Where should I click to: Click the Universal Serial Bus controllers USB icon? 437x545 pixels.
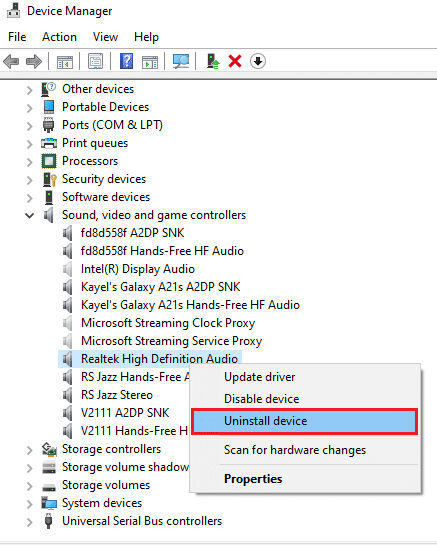(x=49, y=521)
